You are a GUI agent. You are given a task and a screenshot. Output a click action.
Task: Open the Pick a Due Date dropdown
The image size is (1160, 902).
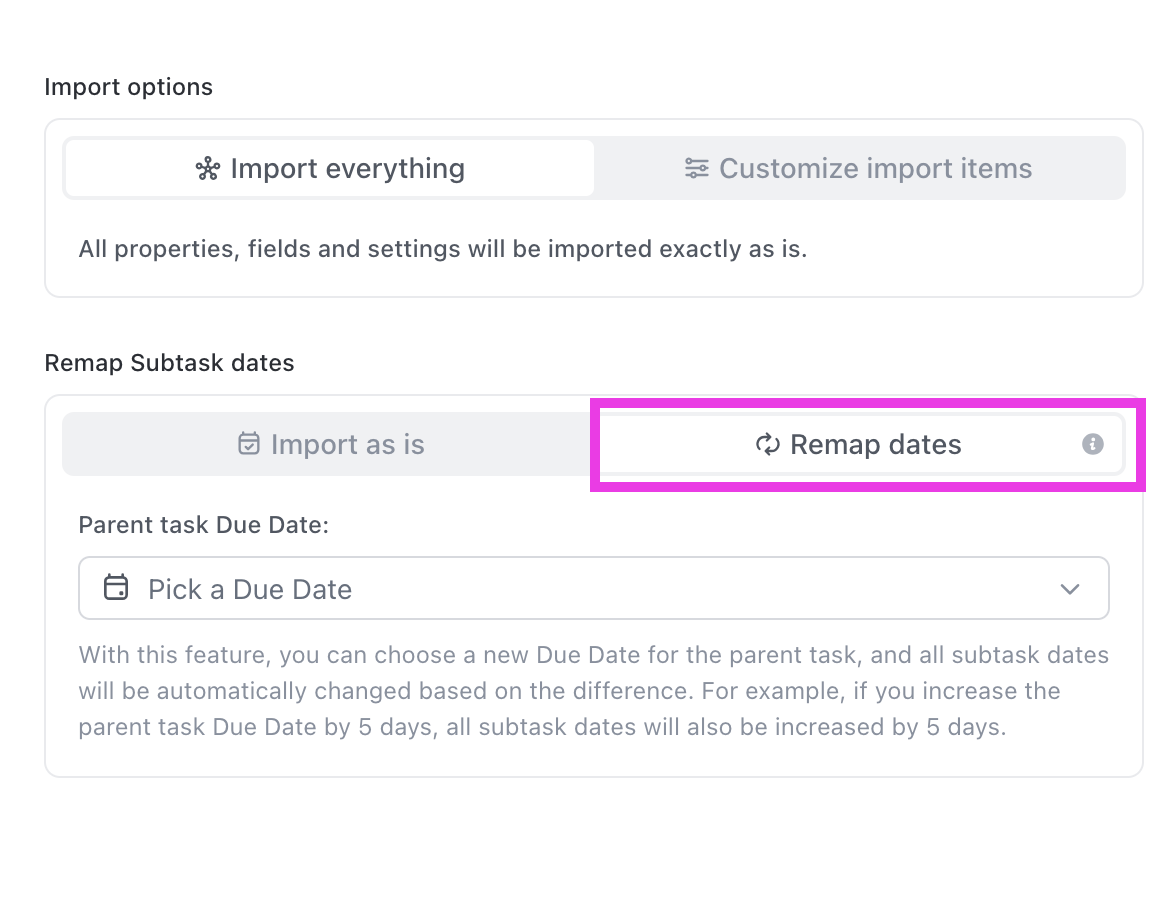point(593,588)
